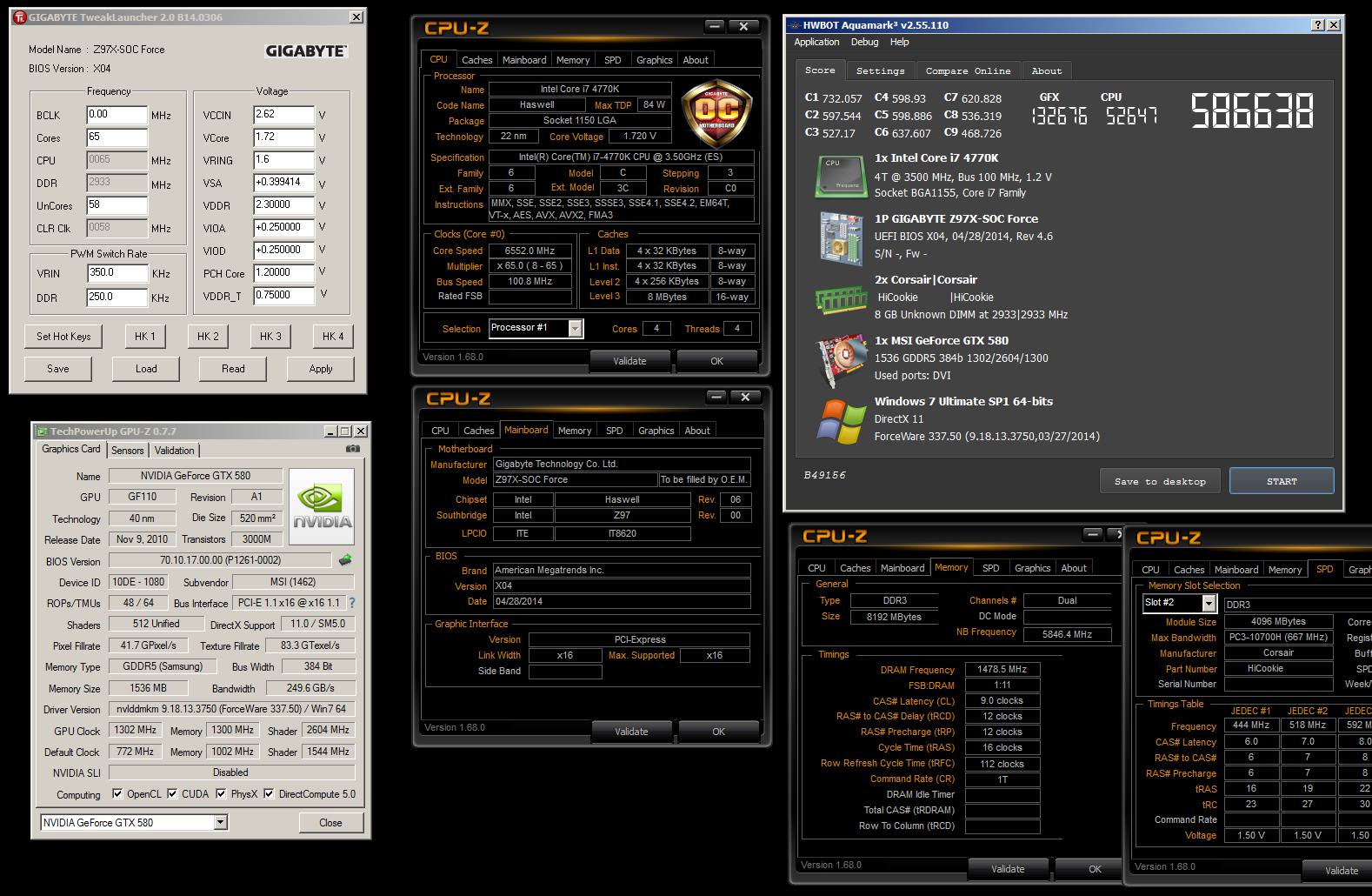Click the VCCIN voltage input field
Screen dimensions: 1372x896
tap(284, 115)
